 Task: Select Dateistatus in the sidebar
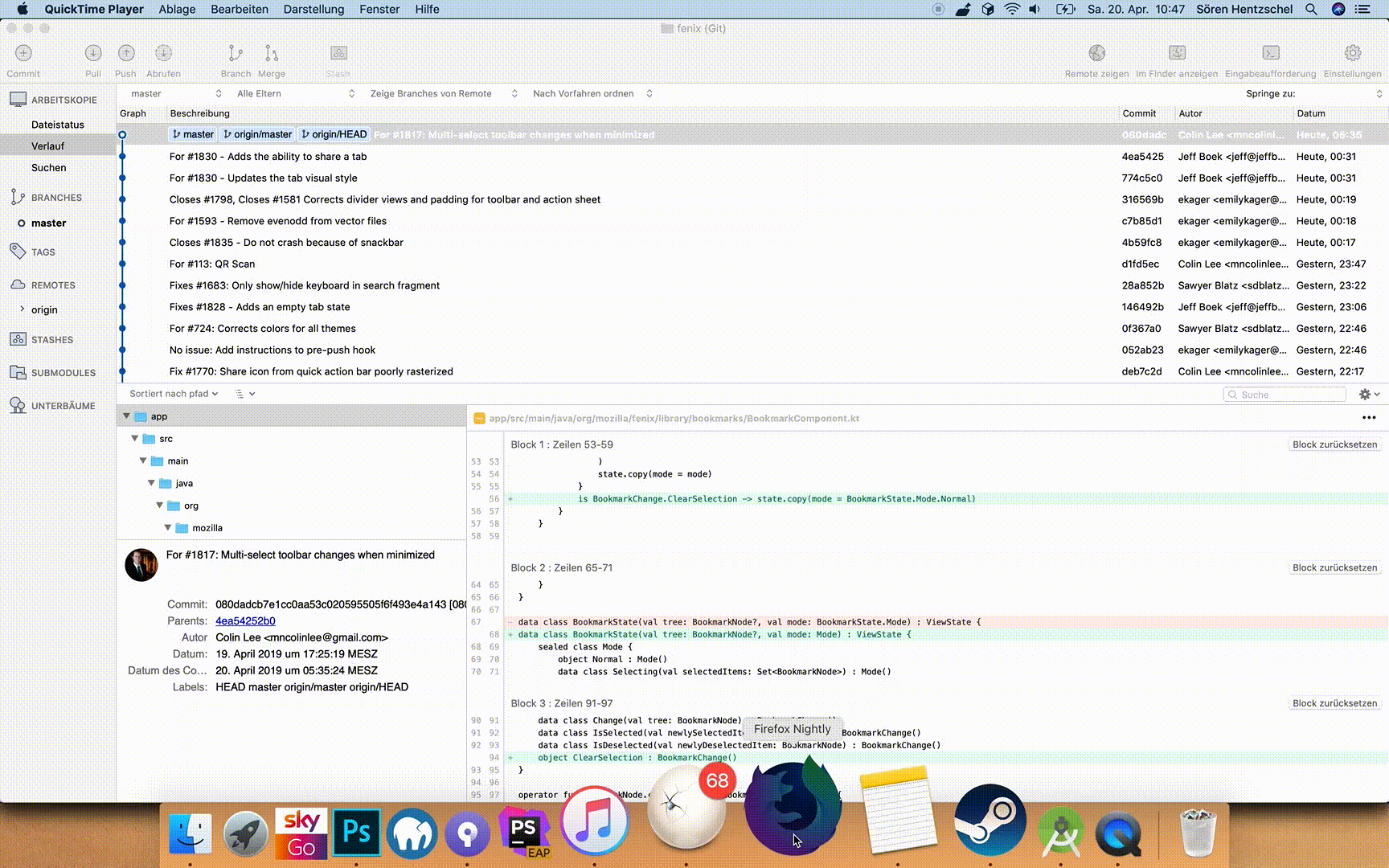click(x=58, y=125)
